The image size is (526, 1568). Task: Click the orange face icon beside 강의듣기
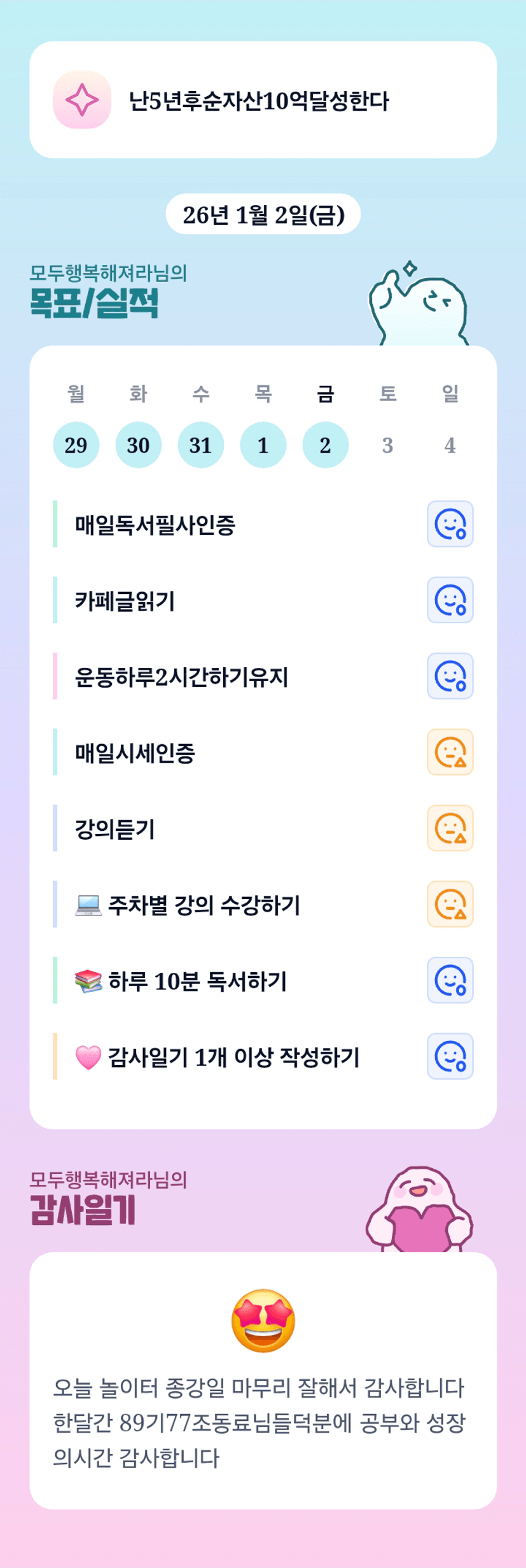coord(450,828)
